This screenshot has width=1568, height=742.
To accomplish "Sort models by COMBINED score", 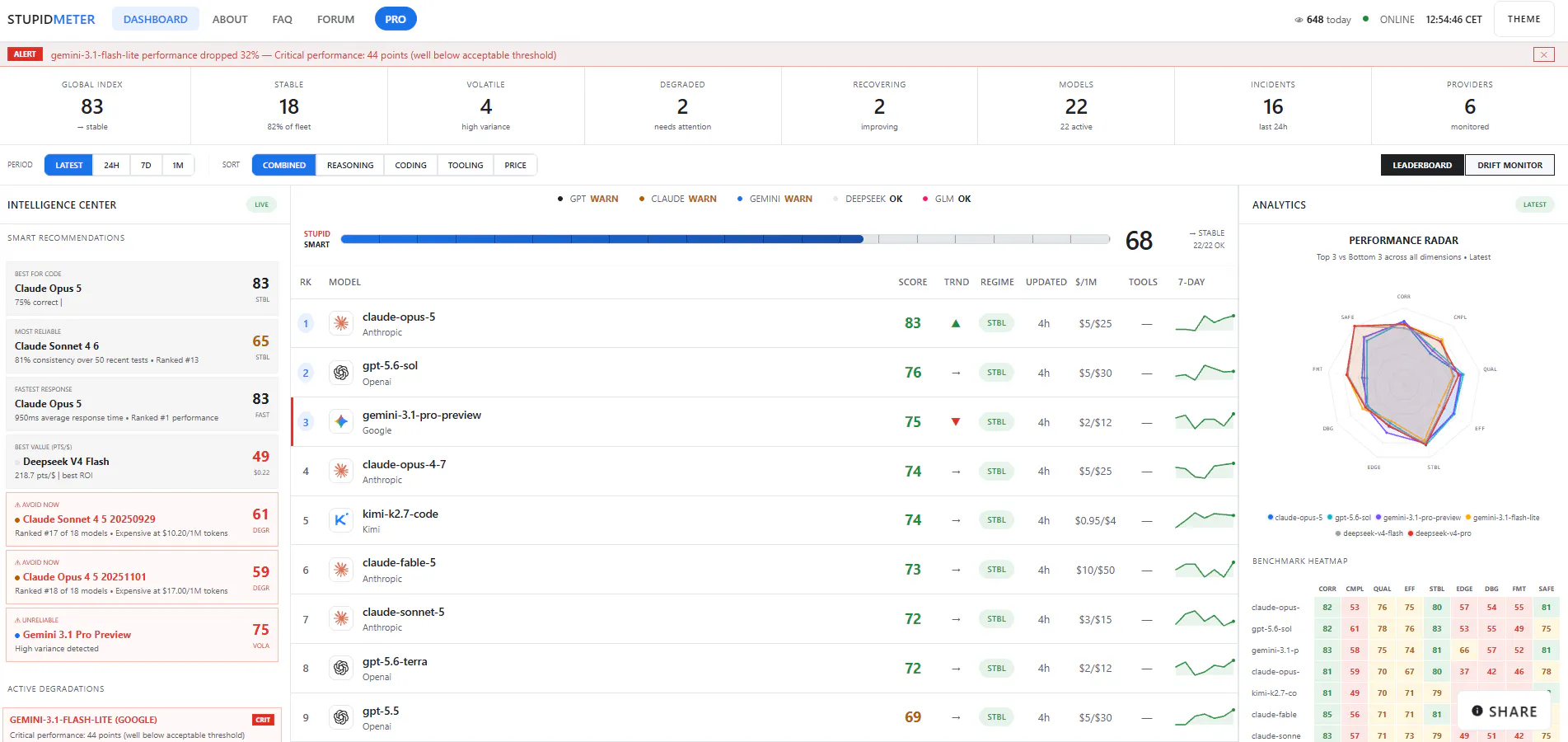I will click(x=284, y=165).
